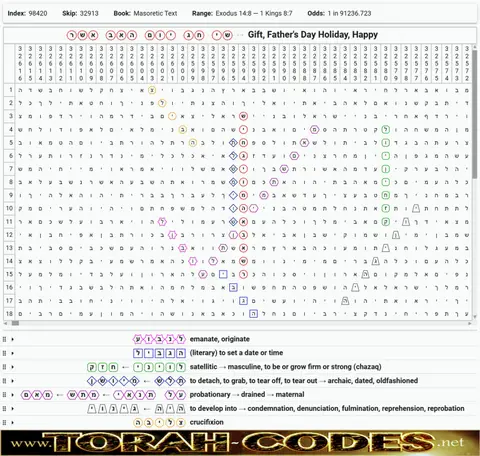Select row number 10 in the matrix
The height and width of the screenshot is (456, 480).
pos(10,208)
